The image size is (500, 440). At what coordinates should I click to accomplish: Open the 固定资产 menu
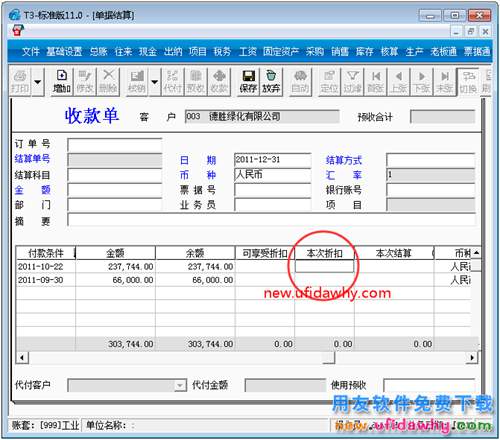click(x=281, y=51)
